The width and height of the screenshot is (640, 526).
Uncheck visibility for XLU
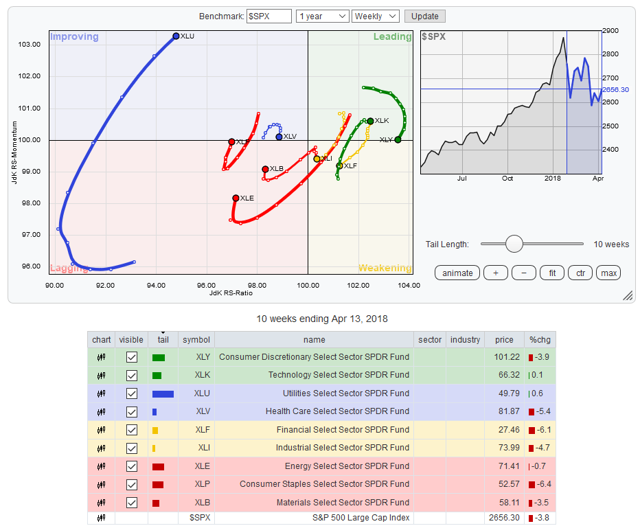coord(131,394)
